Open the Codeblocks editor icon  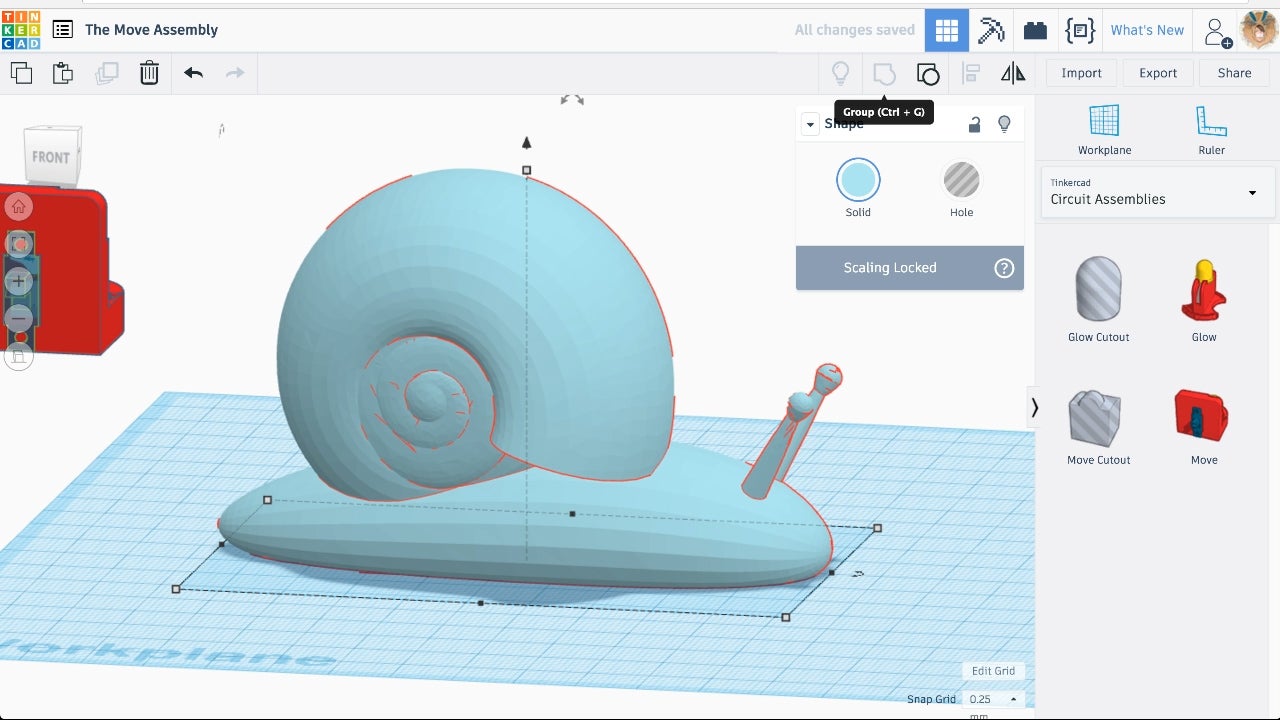click(1080, 30)
